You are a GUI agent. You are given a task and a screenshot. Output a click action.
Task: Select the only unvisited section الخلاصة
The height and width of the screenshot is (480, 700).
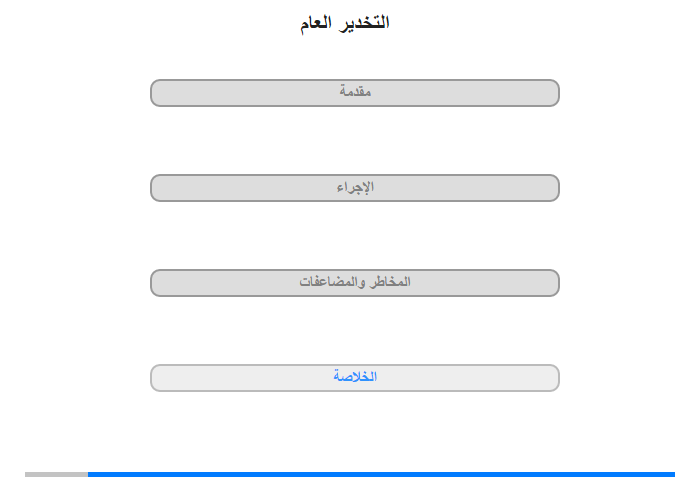(354, 378)
